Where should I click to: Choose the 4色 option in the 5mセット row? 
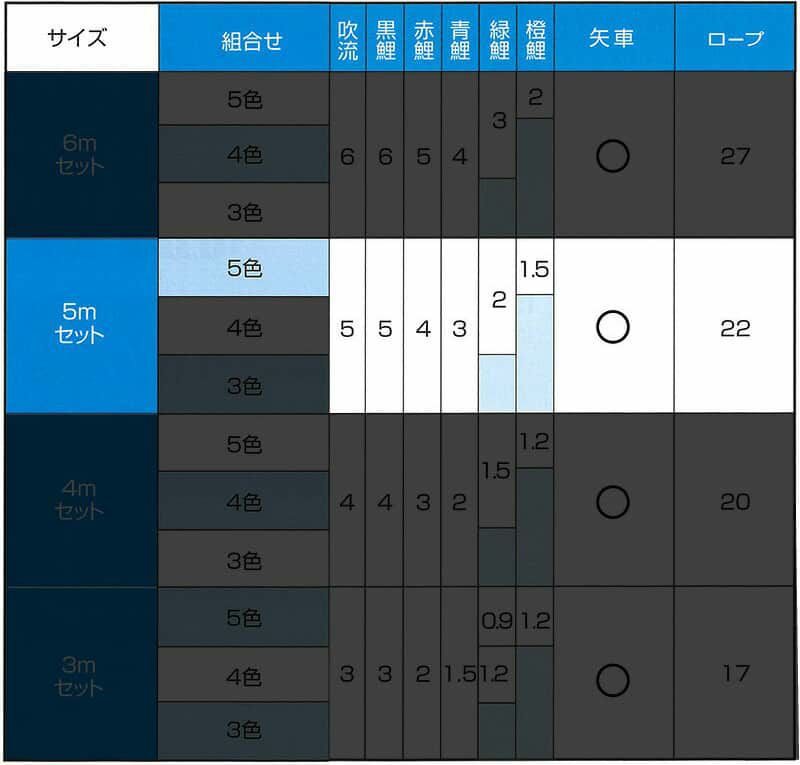(x=244, y=327)
